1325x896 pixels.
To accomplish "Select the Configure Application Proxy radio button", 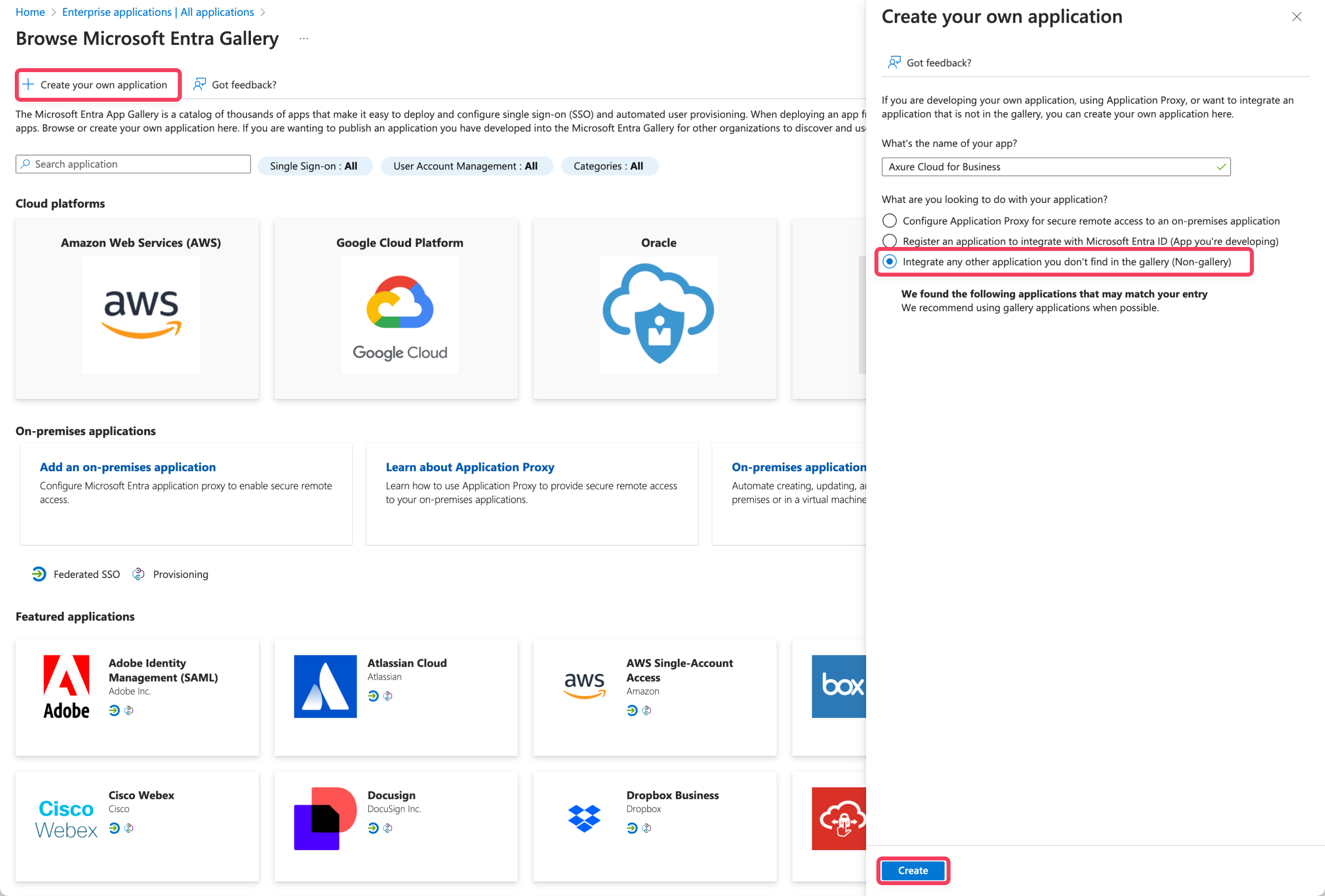I will (889, 221).
